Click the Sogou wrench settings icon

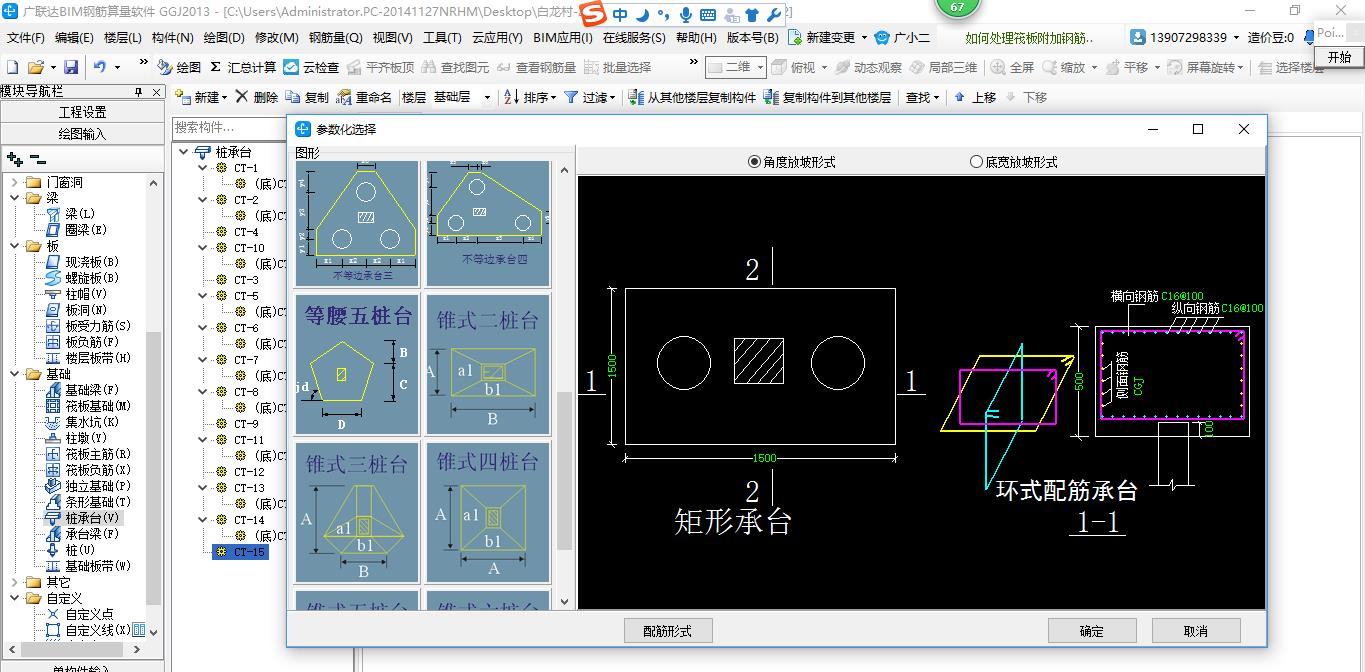775,15
